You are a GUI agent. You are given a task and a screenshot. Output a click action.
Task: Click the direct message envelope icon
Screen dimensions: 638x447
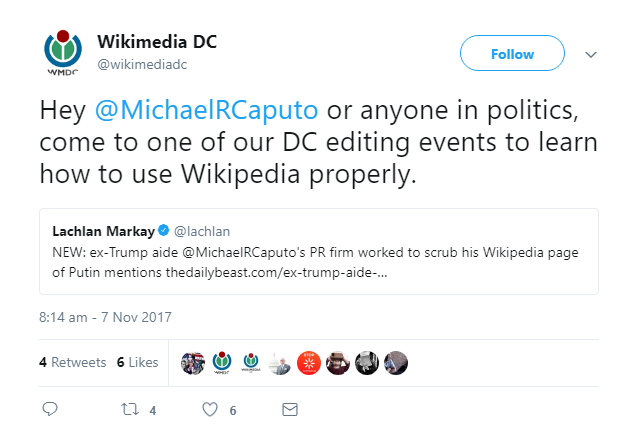click(290, 409)
